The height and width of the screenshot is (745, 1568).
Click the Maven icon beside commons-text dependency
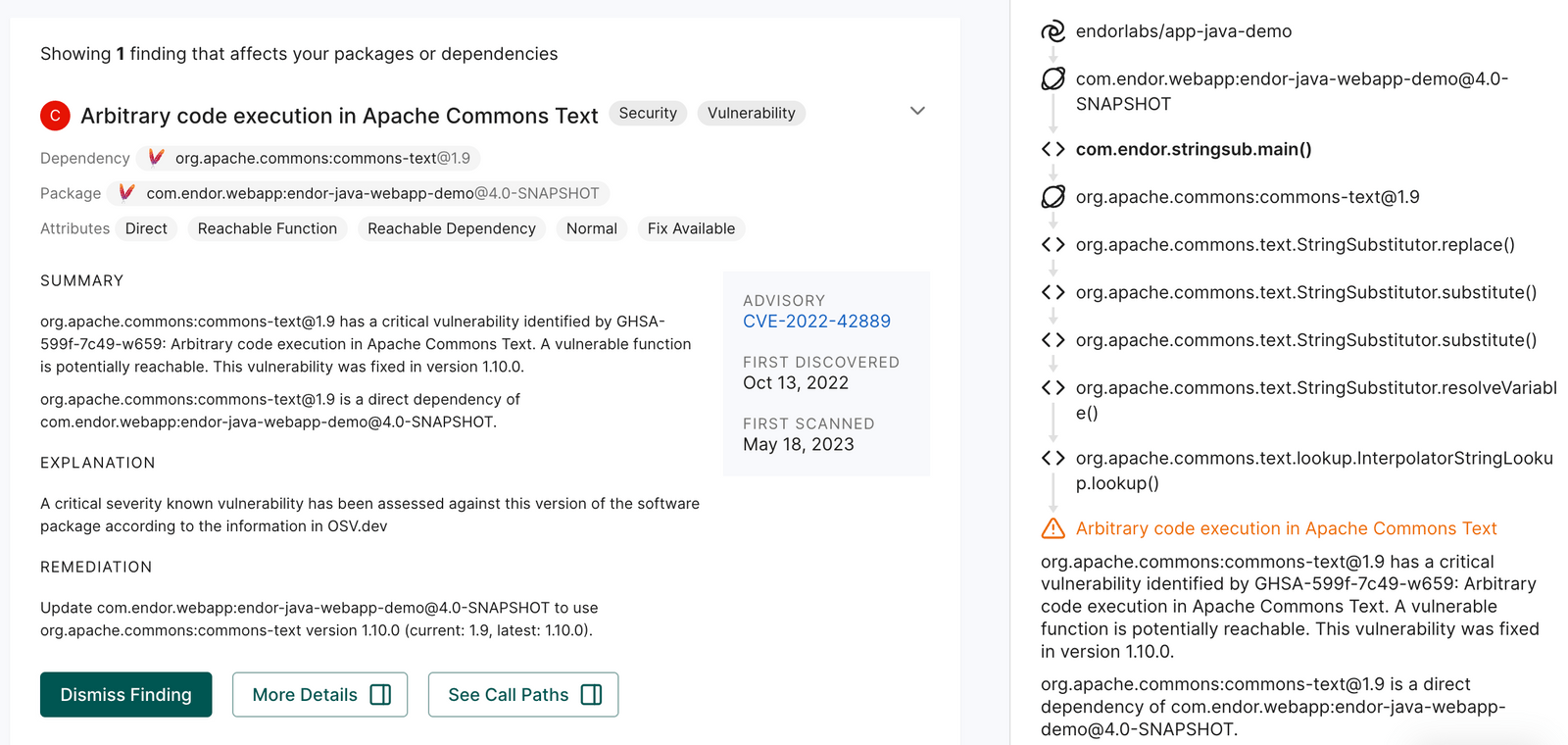[156, 158]
